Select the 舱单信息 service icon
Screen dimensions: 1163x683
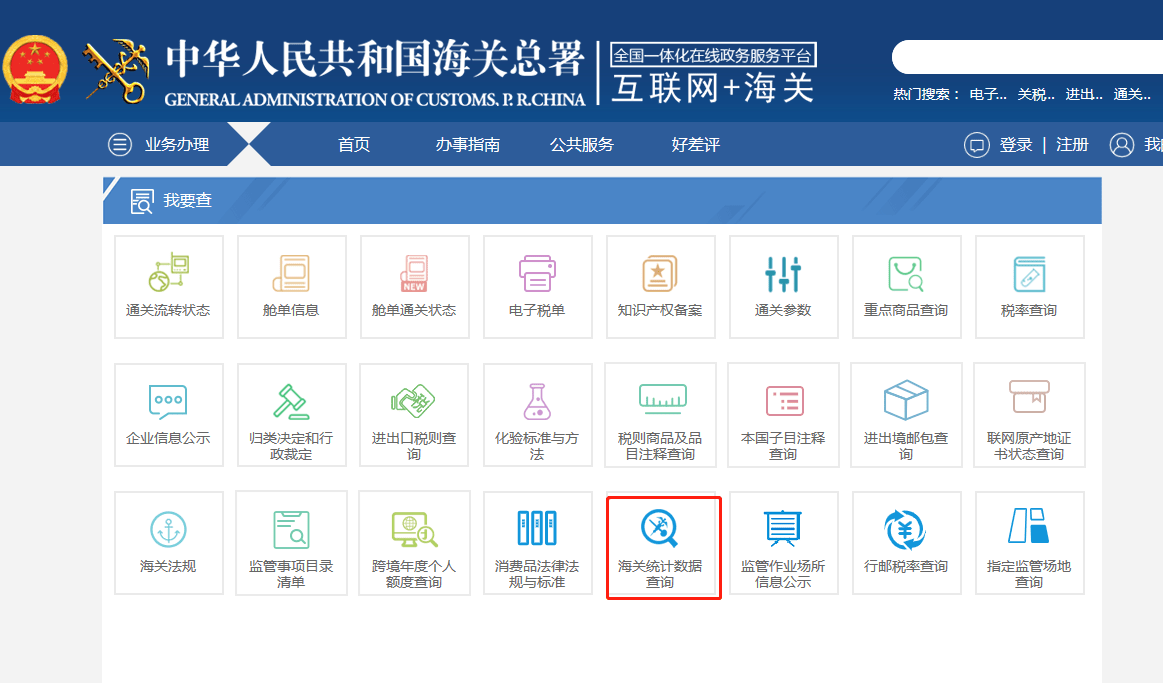tap(291, 287)
